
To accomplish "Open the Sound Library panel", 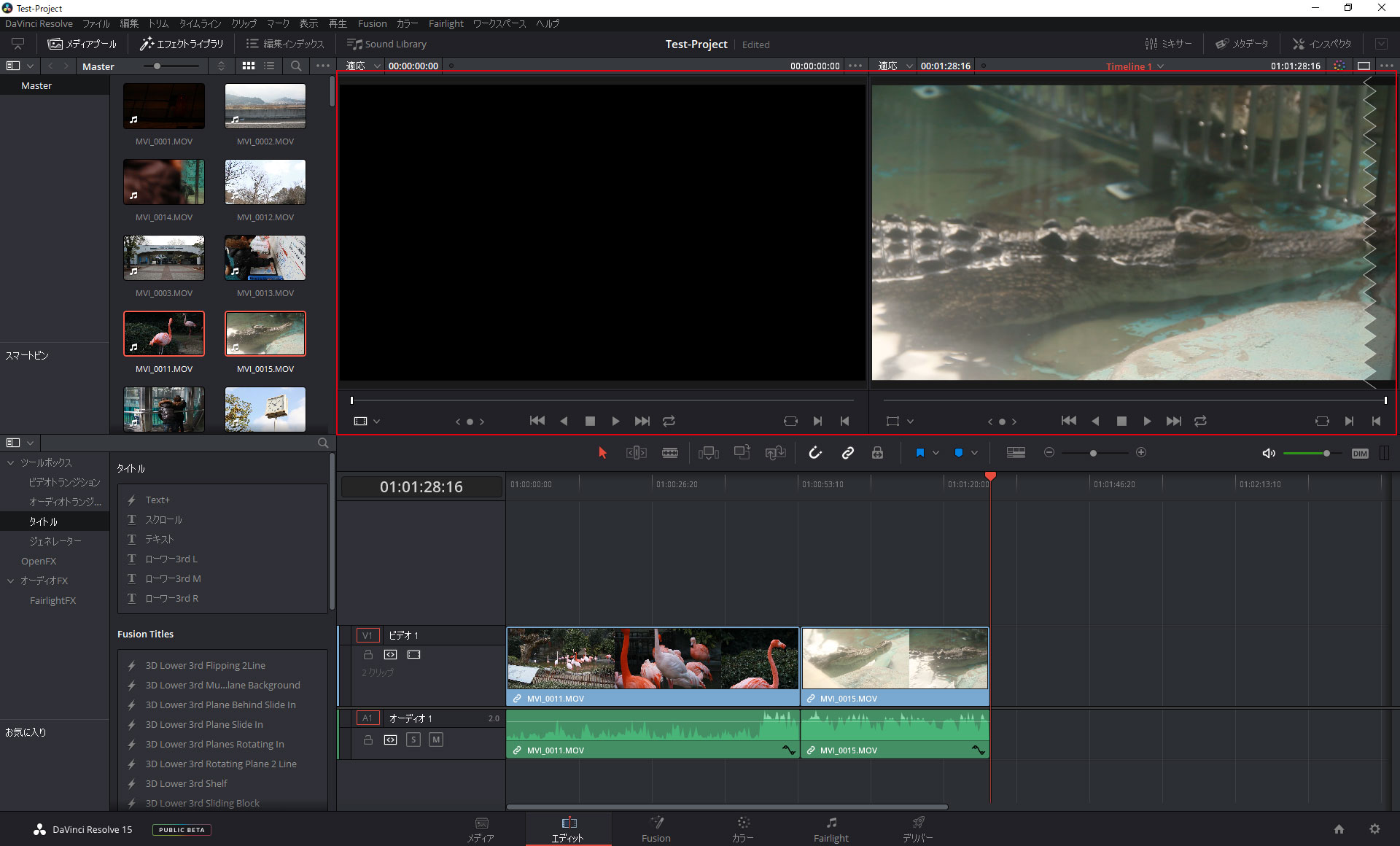I will (x=386, y=44).
